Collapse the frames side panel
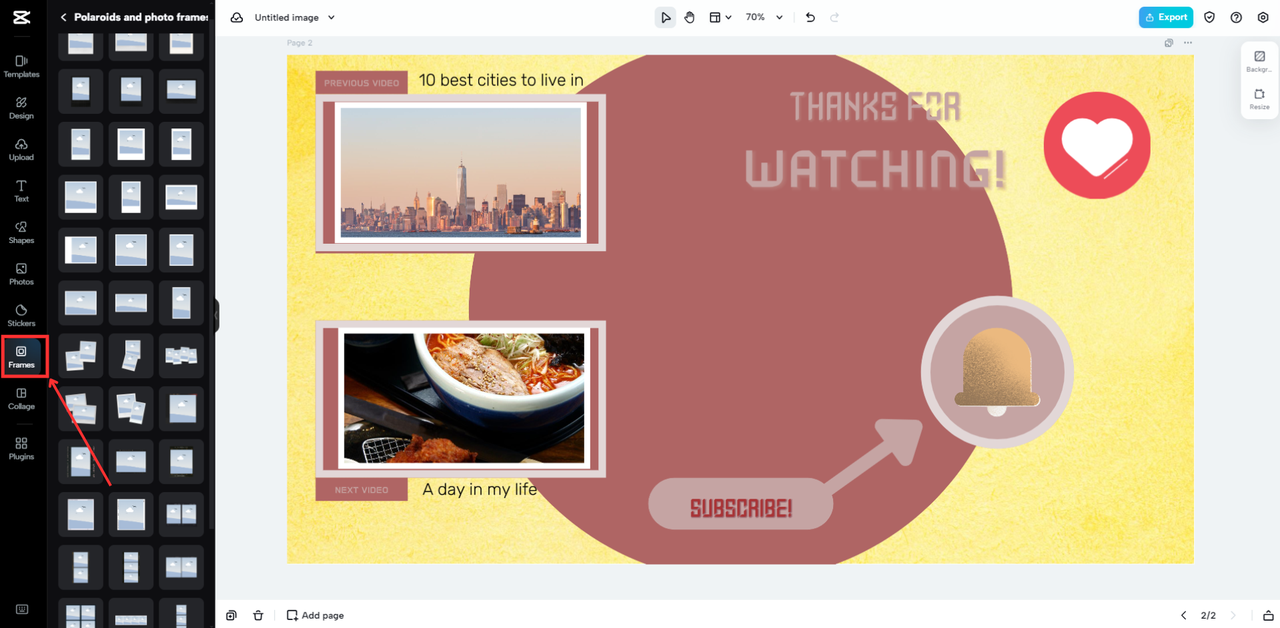This screenshot has width=1280, height=628. pos(216,315)
